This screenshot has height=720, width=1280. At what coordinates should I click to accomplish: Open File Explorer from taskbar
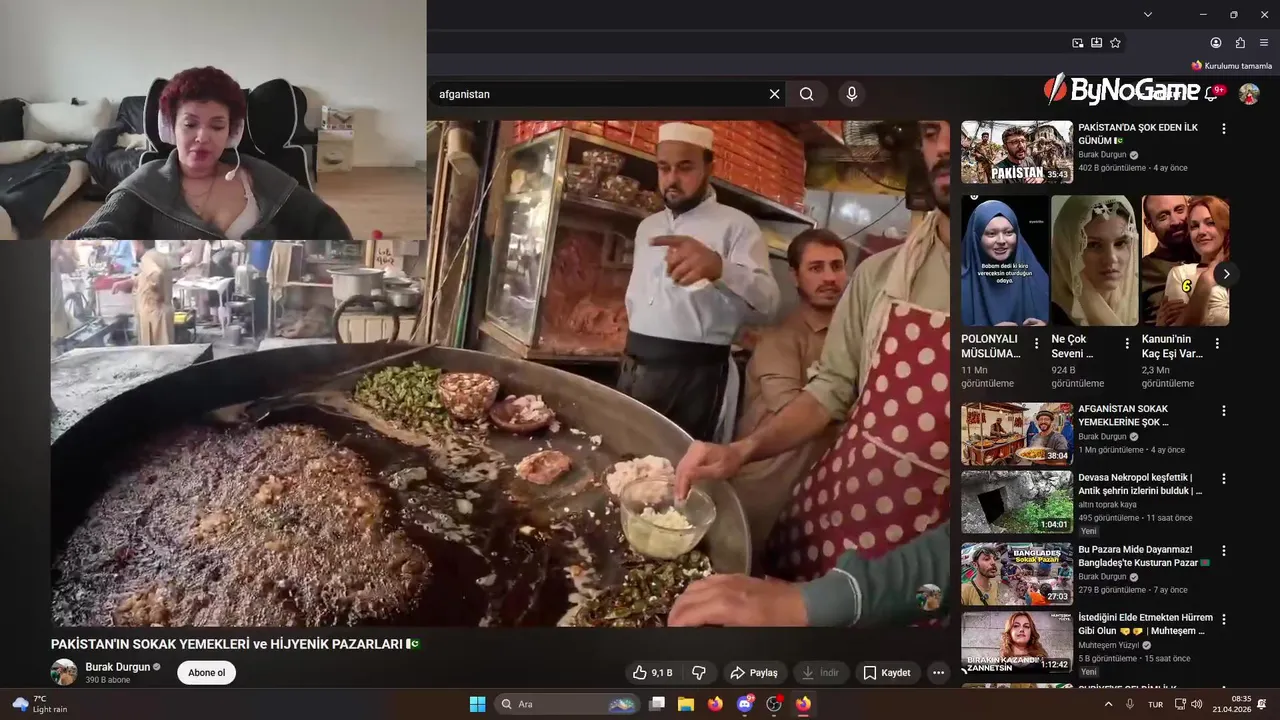click(686, 704)
